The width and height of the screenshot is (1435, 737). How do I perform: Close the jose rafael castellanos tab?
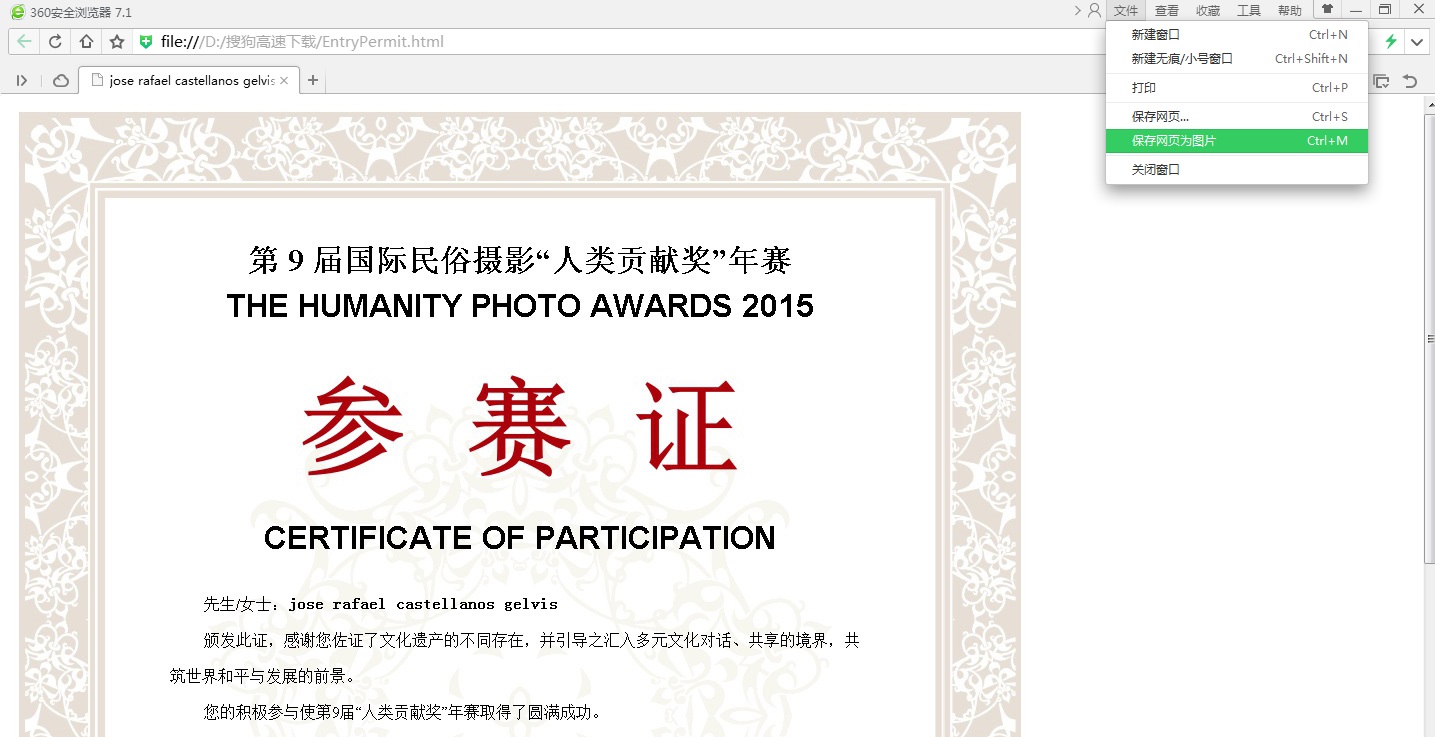coord(285,81)
